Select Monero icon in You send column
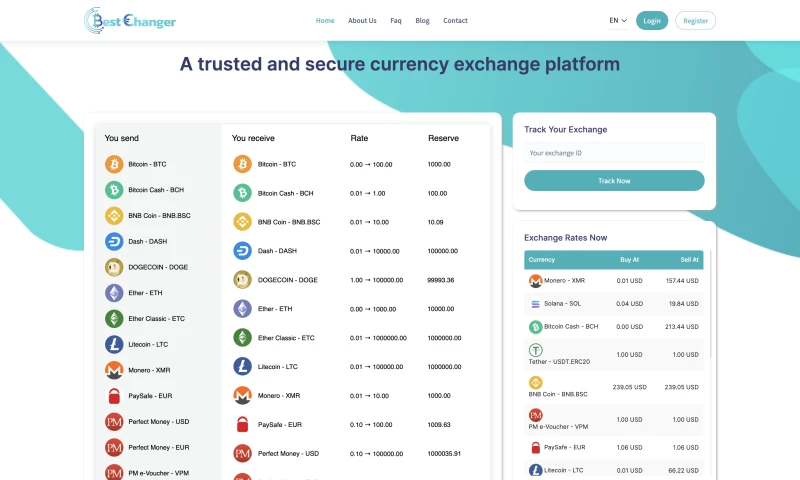 click(114, 370)
